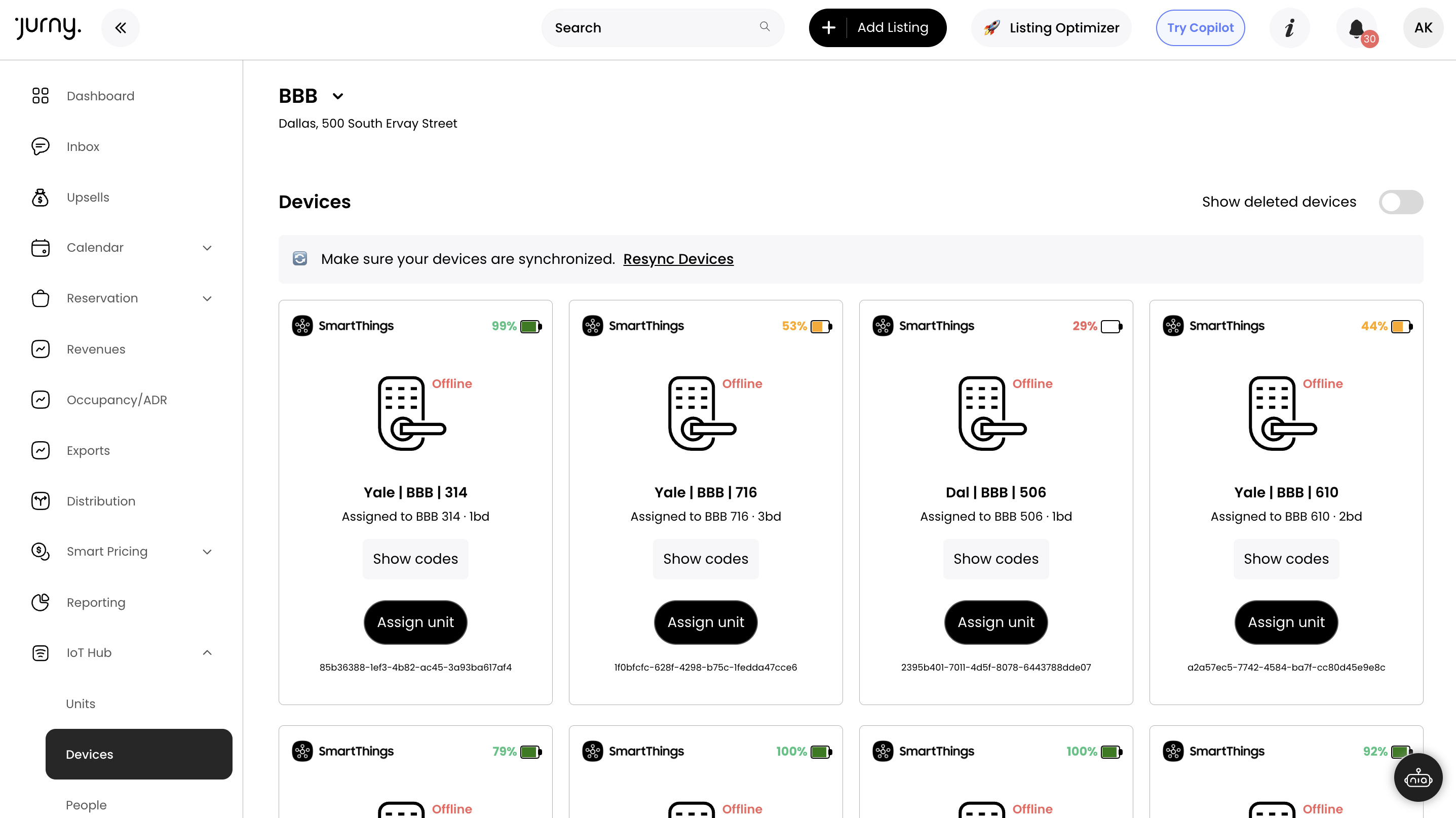Select the Distribution icon
This screenshot has width=1456, height=818.
point(40,500)
